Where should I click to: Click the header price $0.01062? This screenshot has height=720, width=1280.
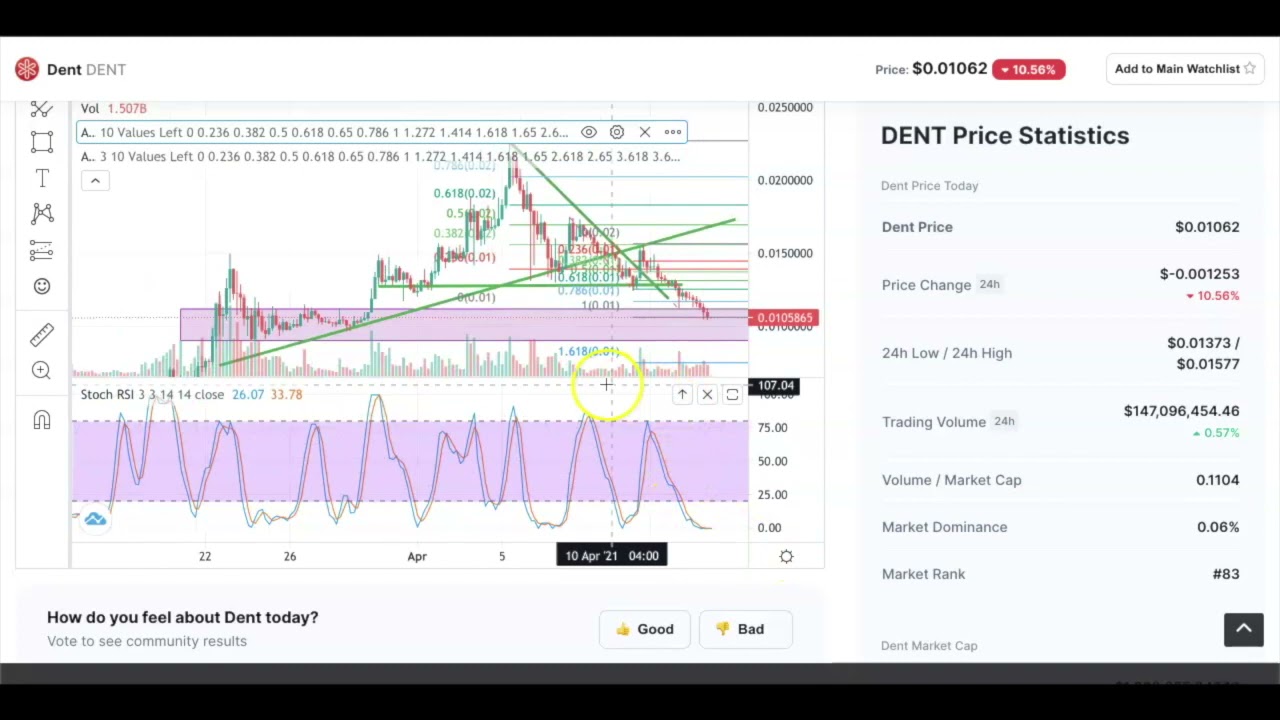pos(949,68)
